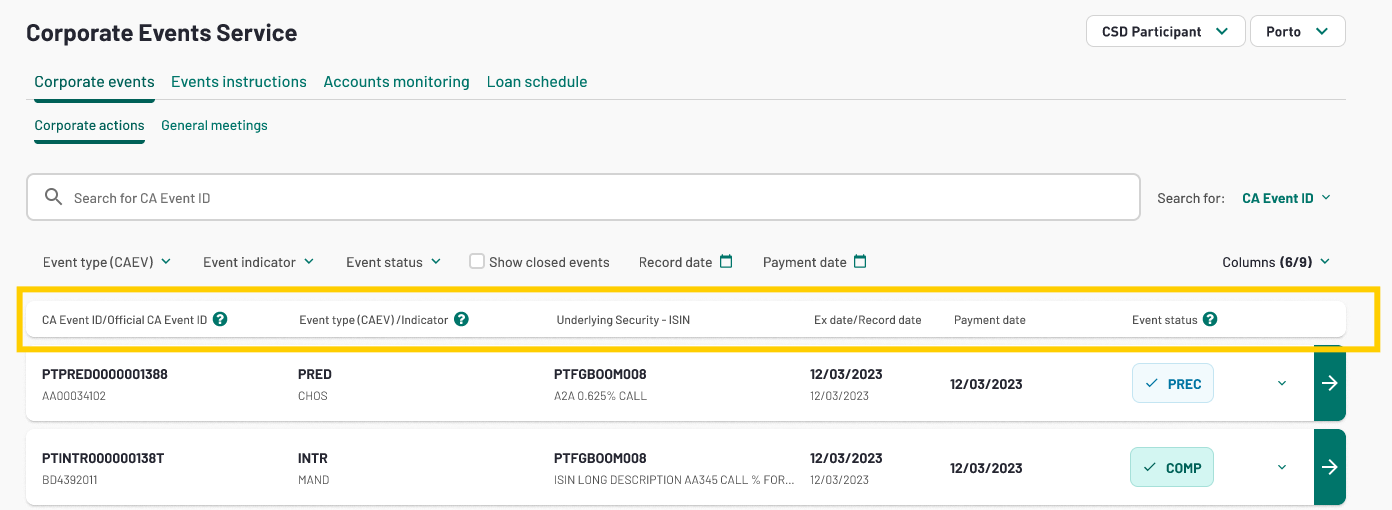The width and height of the screenshot is (1392, 510).
Task: Open the Columns (6/9) selector
Action: pyautogui.click(x=1276, y=262)
